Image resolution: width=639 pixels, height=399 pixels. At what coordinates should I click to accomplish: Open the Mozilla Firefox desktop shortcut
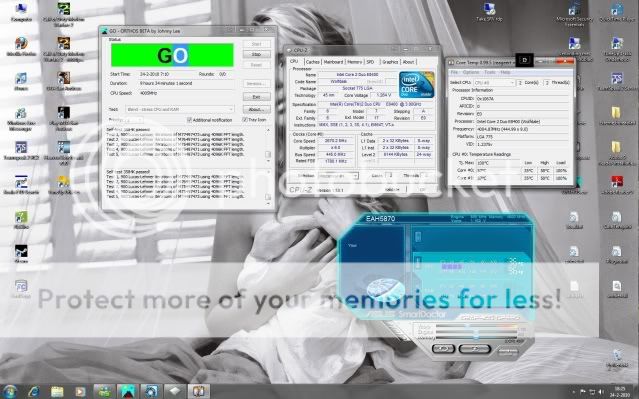click(21, 46)
